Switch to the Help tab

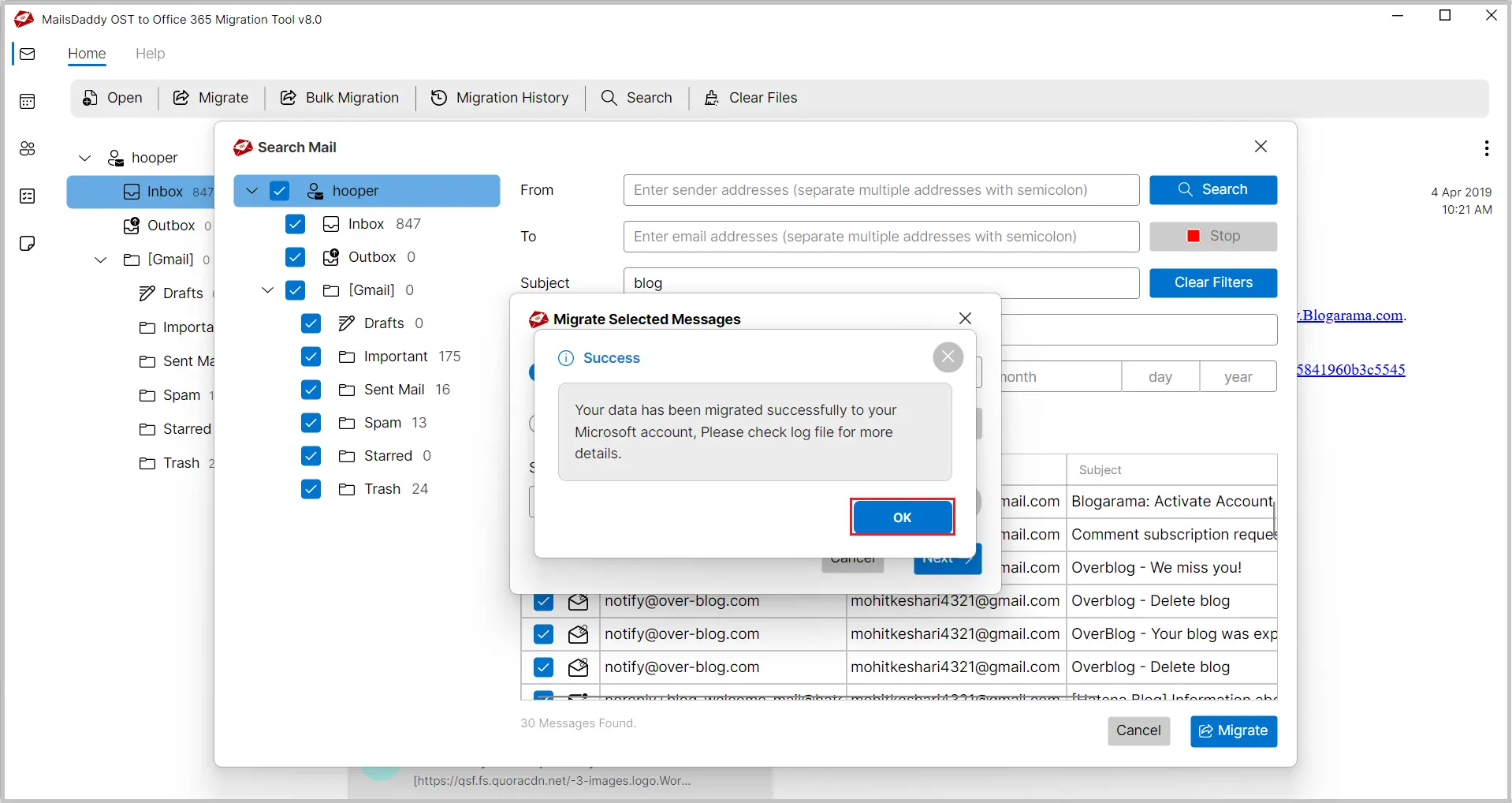click(x=150, y=54)
